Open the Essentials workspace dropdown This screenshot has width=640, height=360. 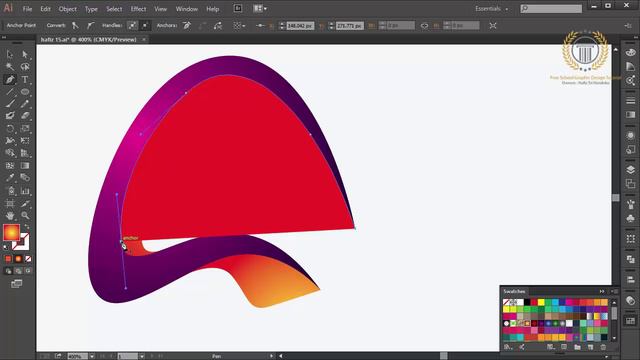[491, 9]
